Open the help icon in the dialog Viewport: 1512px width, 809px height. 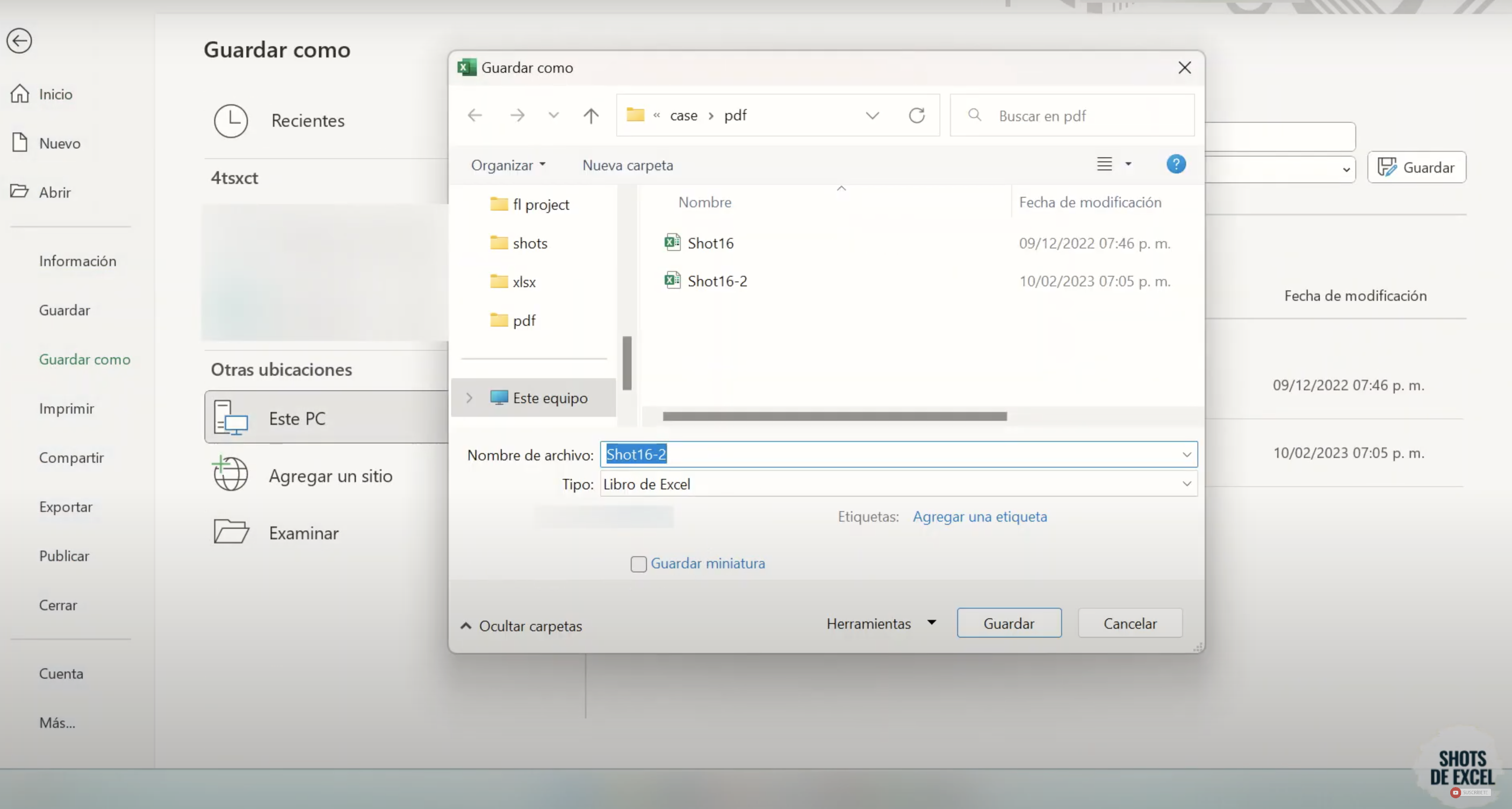(x=1176, y=164)
